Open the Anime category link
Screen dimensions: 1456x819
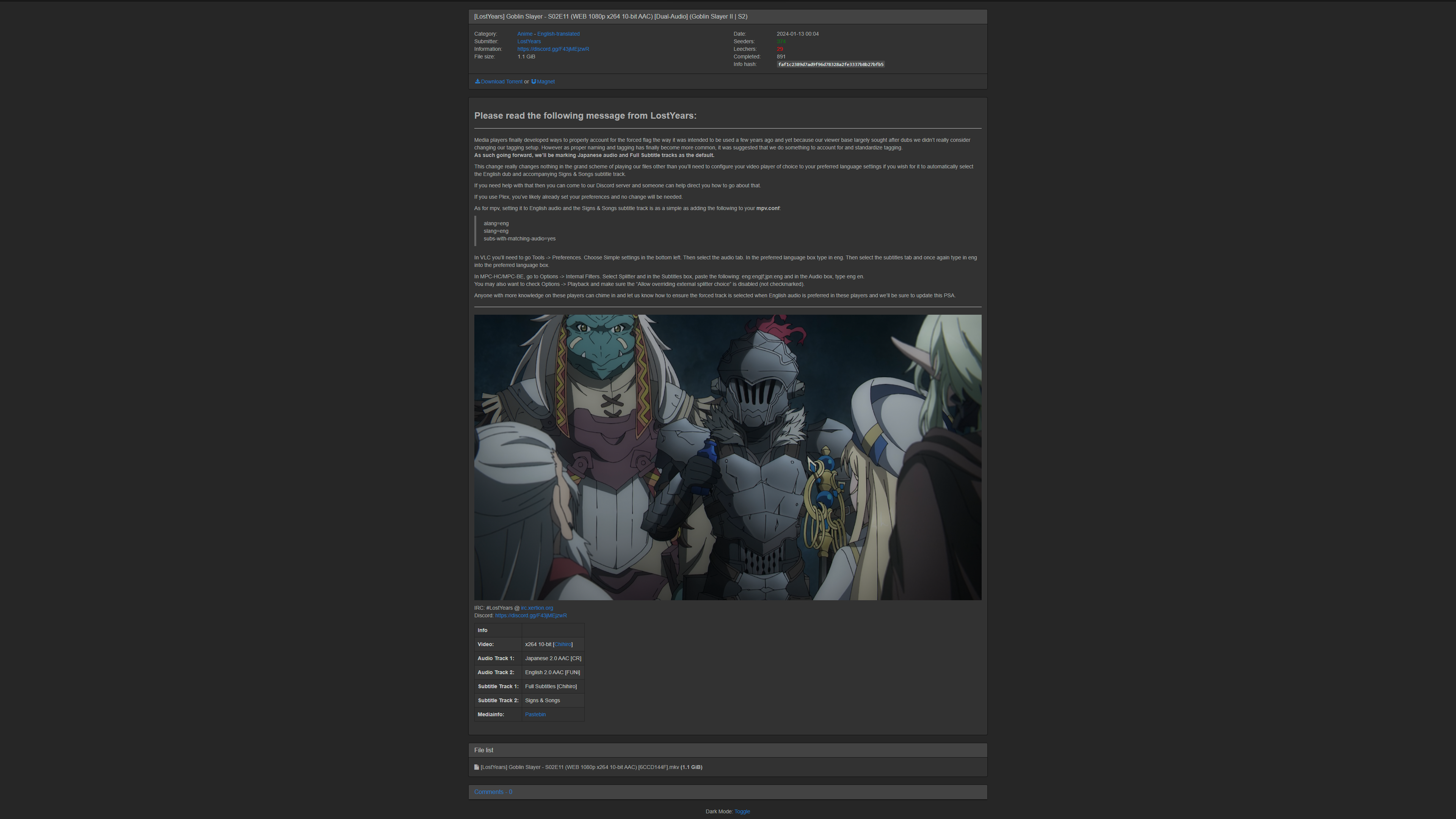click(x=524, y=34)
